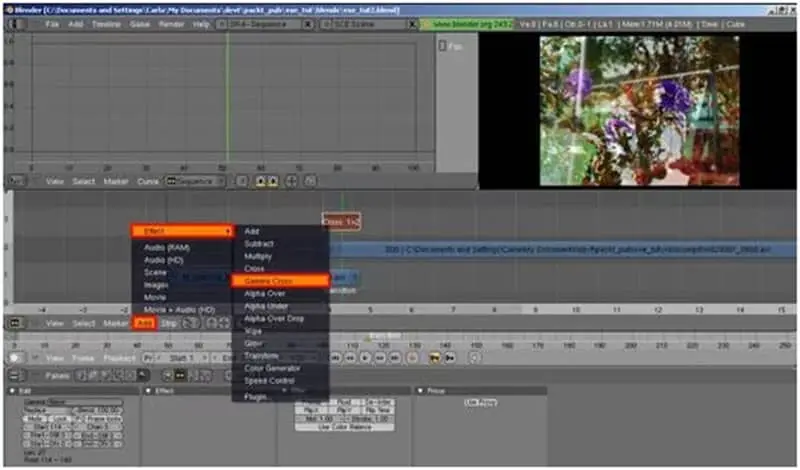Delete the current screen layout X button

click(308, 24)
